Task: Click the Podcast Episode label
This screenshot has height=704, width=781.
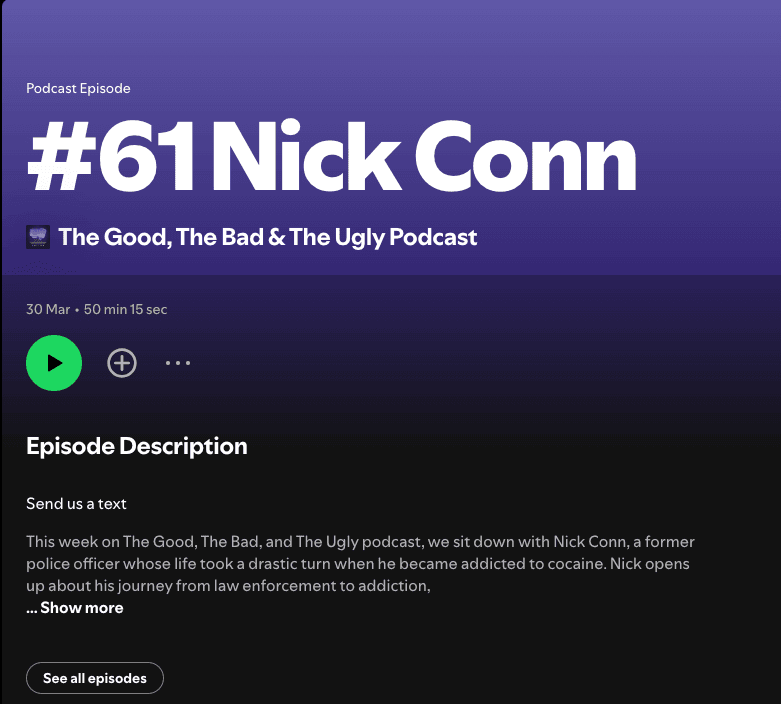Action: point(78,89)
